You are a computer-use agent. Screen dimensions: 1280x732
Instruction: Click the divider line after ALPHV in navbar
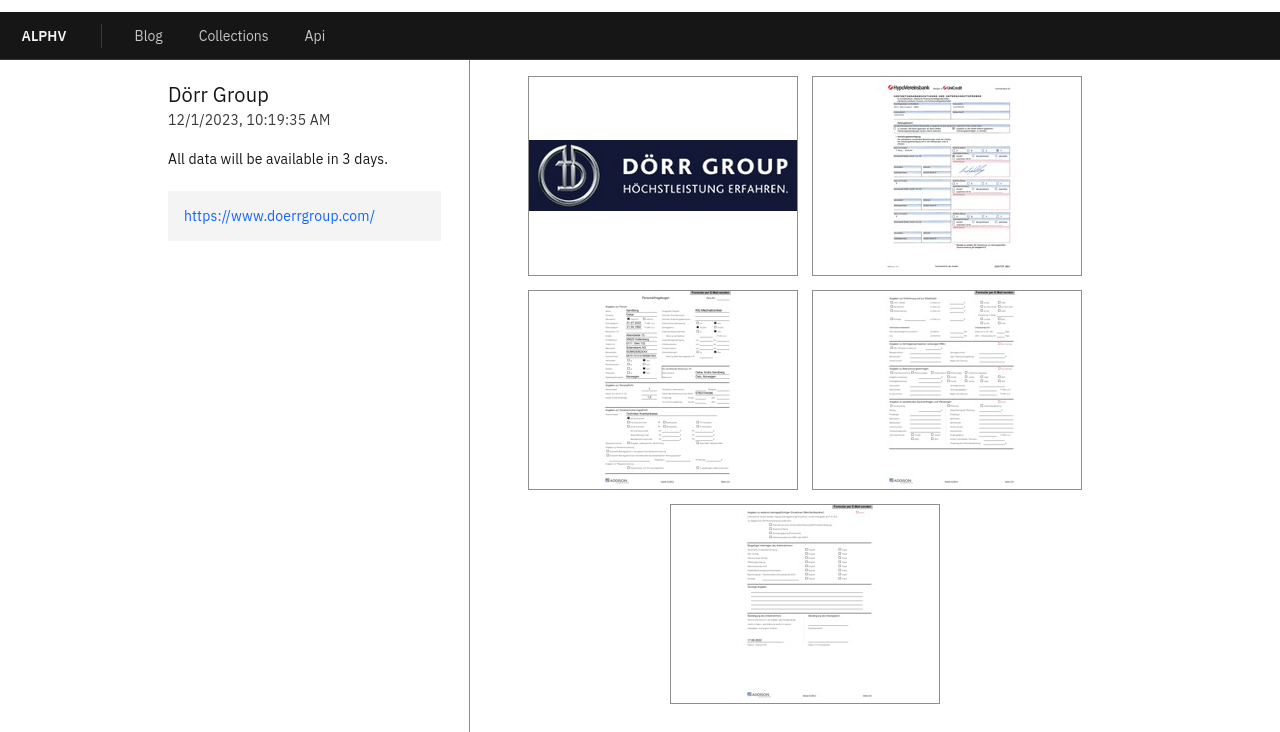pos(101,36)
